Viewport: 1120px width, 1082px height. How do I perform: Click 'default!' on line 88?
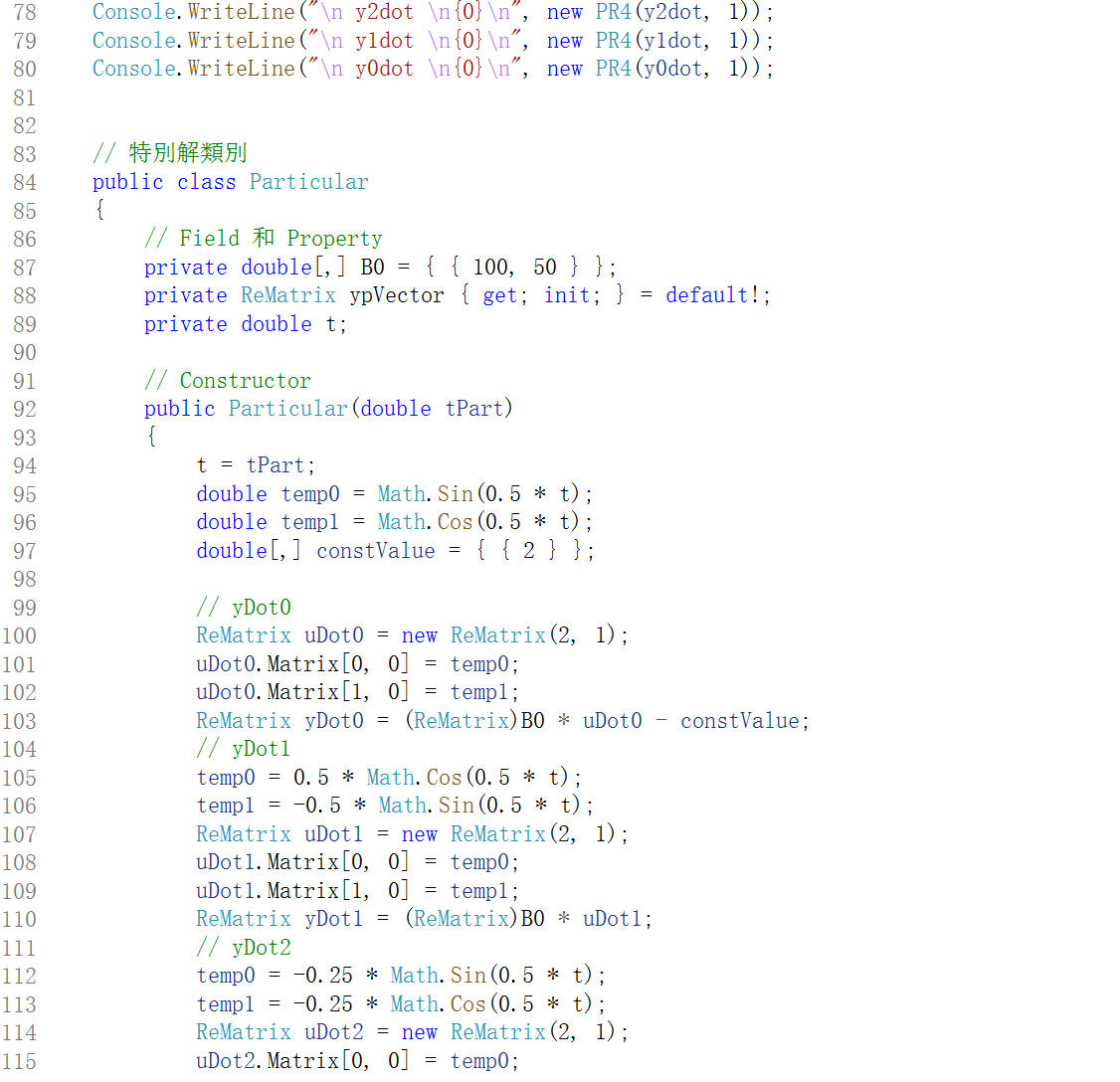coord(713,295)
